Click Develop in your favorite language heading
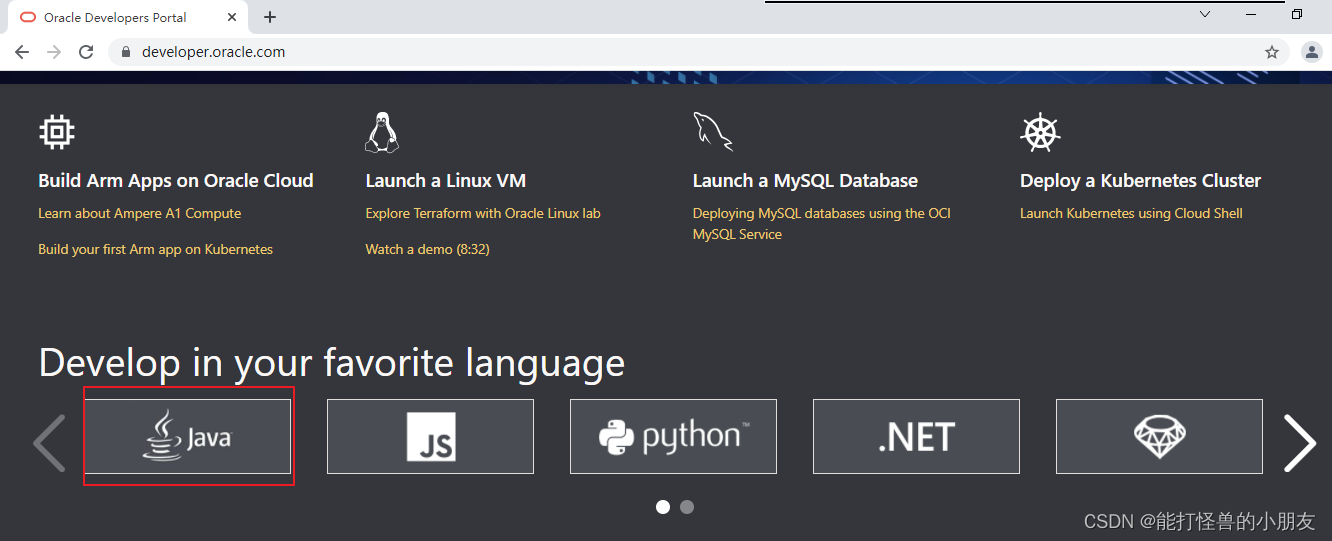 click(x=332, y=362)
